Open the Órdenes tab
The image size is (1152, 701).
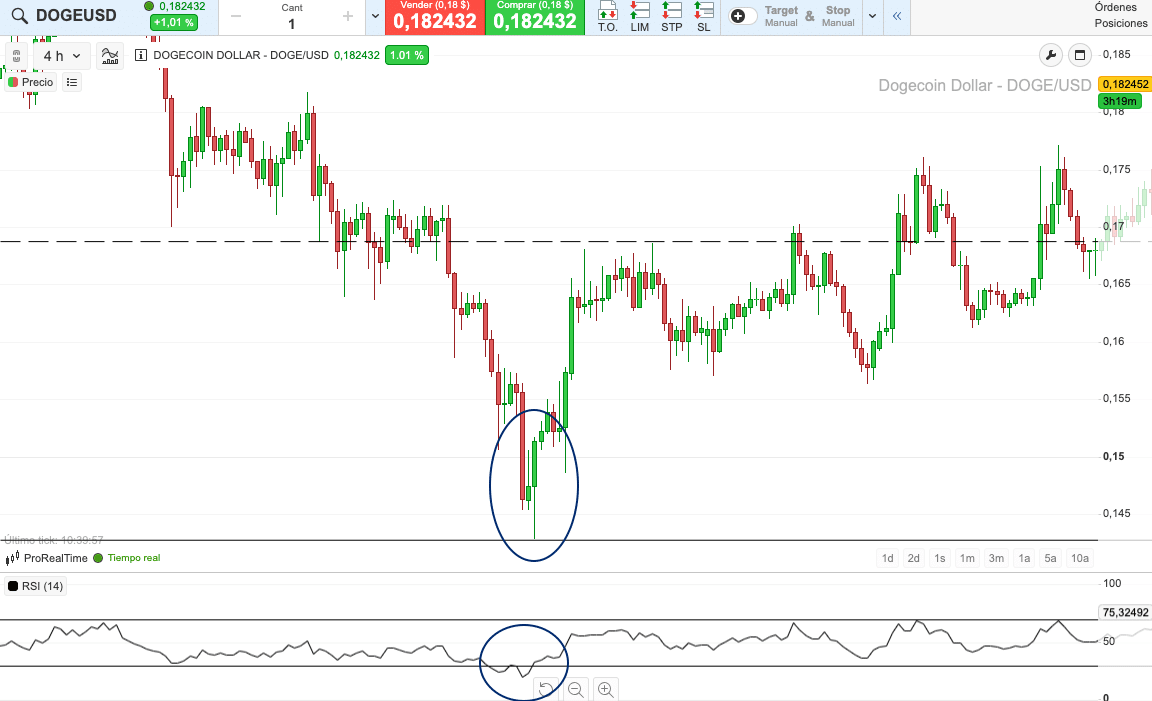pyautogui.click(x=1117, y=8)
